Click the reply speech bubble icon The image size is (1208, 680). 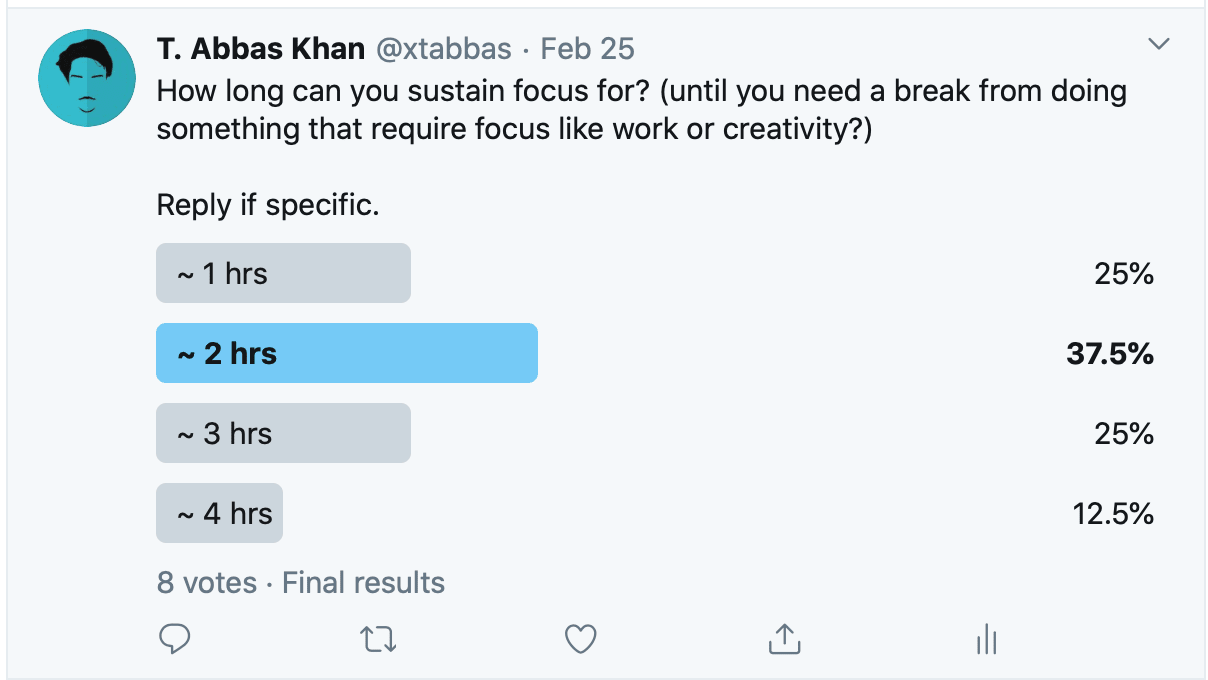175,639
